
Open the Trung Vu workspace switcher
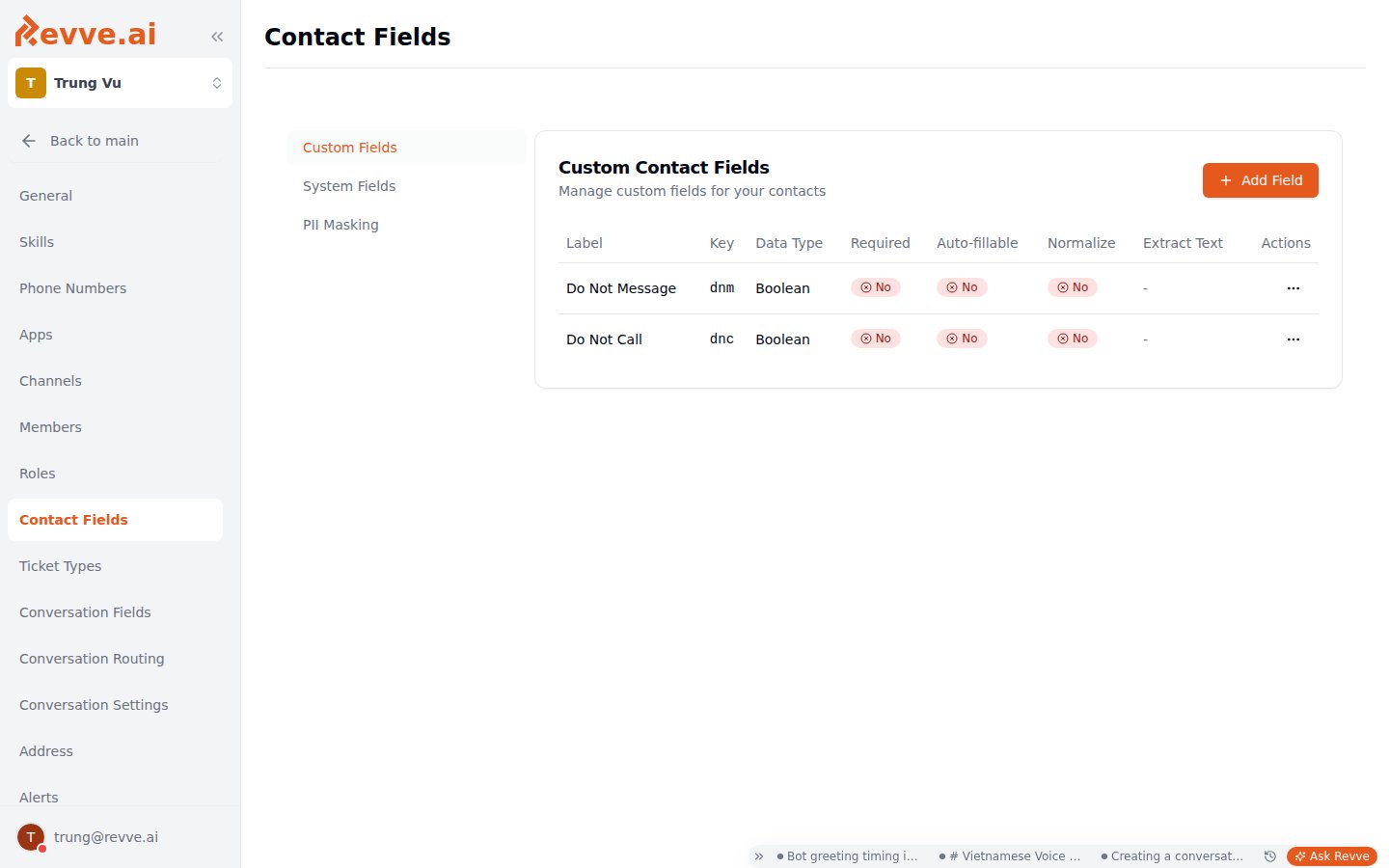(120, 83)
